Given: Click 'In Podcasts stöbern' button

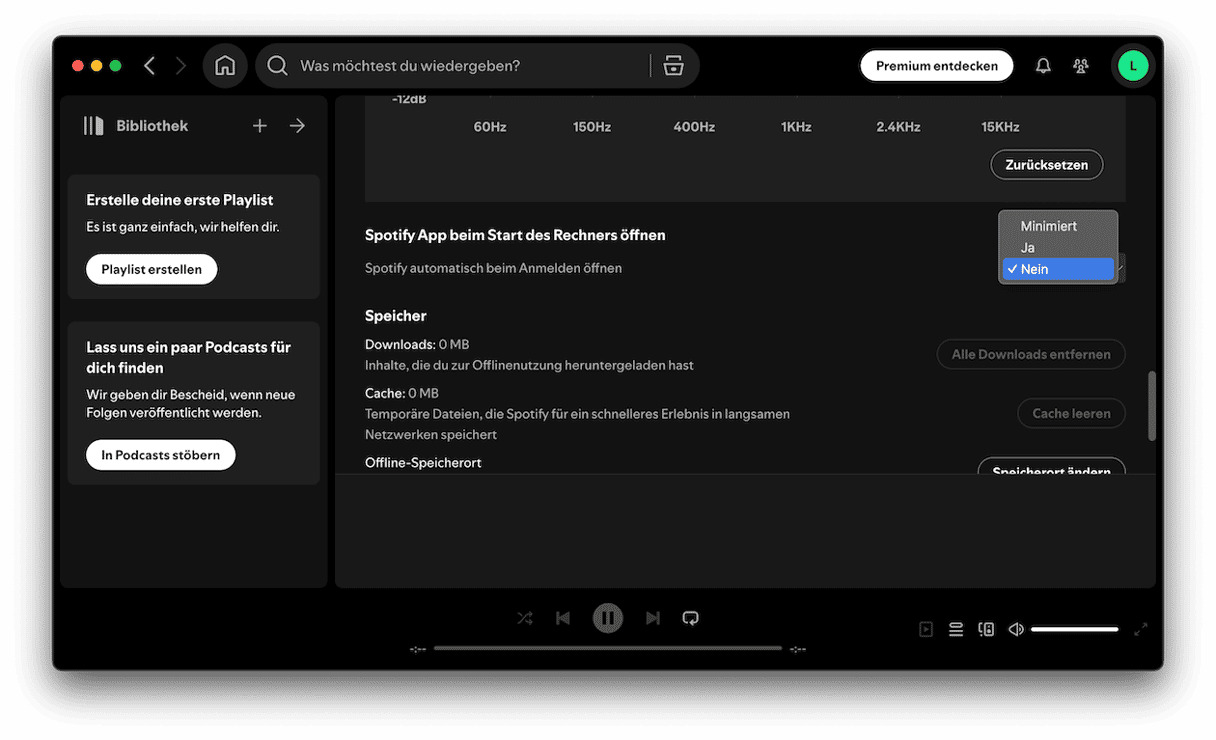Looking at the screenshot, I should click(x=161, y=455).
